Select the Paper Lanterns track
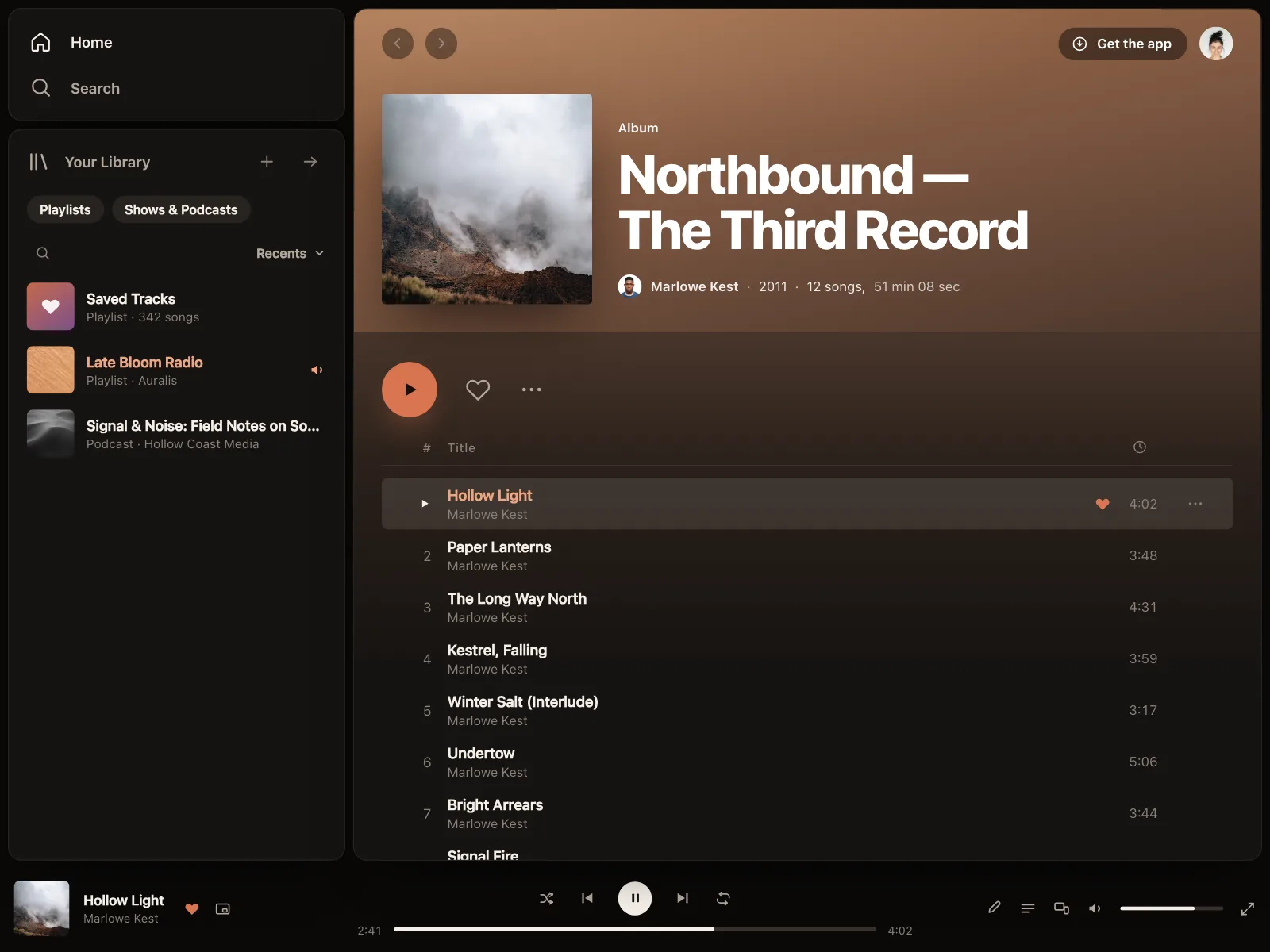Screen dimensions: 1270x952 (x=807, y=555)
